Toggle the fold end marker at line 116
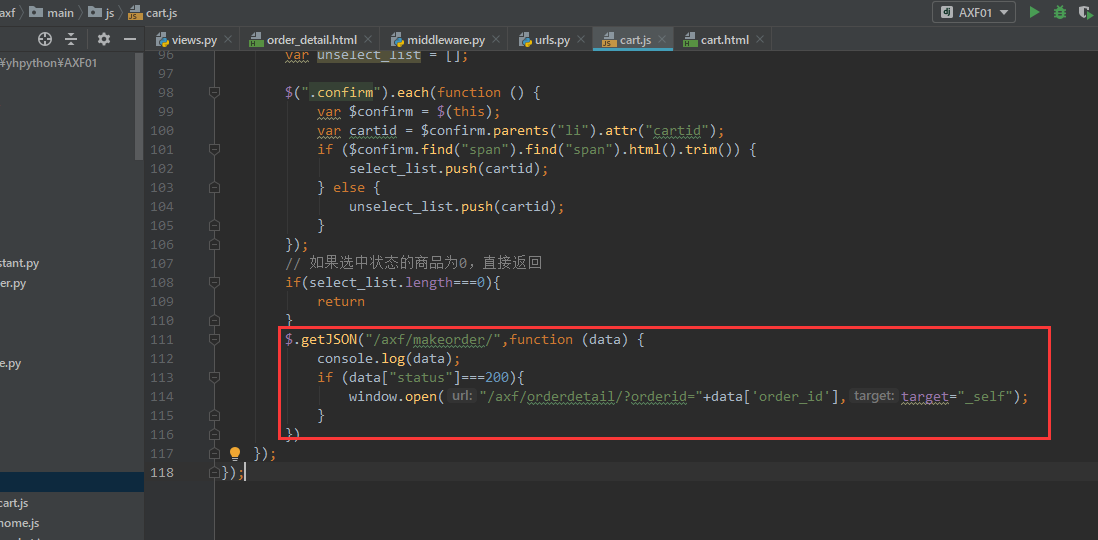1098x540 pixels. point(215,434)
